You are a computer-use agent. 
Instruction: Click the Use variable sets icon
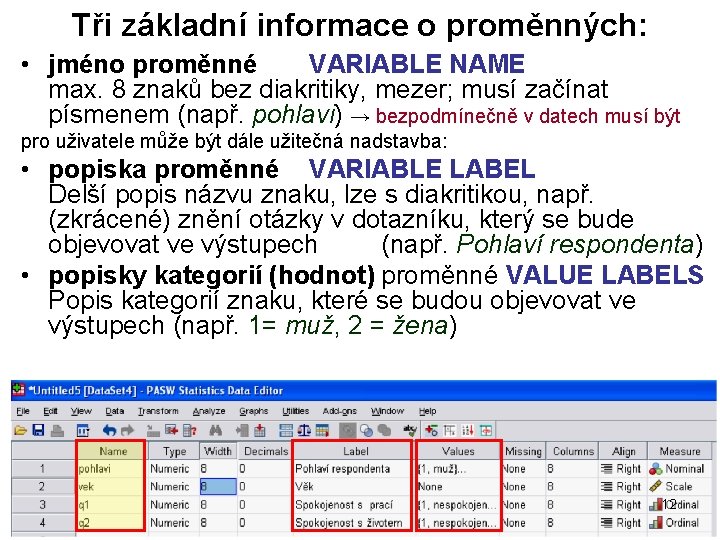coord(366,431)
